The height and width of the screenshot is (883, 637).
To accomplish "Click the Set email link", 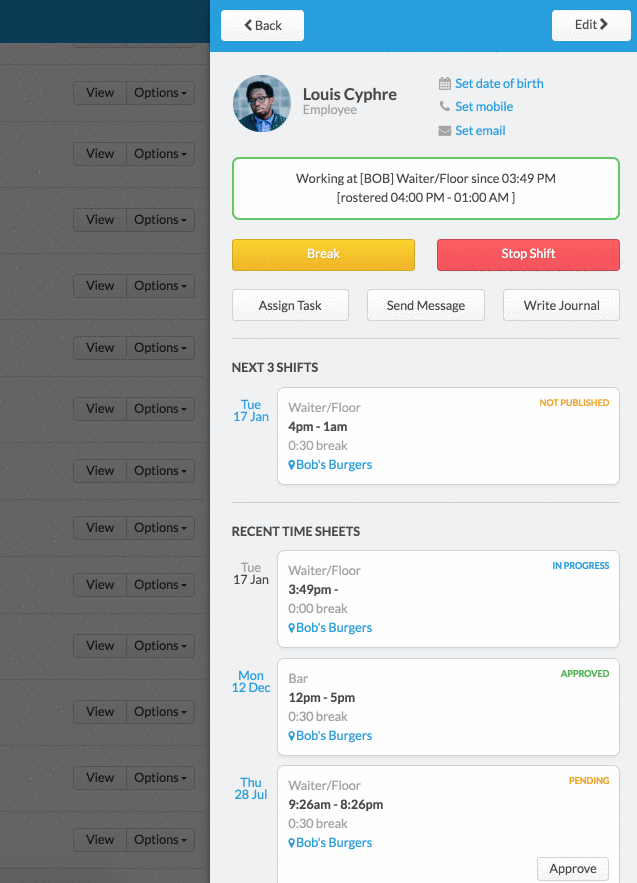I will (480, 131).
